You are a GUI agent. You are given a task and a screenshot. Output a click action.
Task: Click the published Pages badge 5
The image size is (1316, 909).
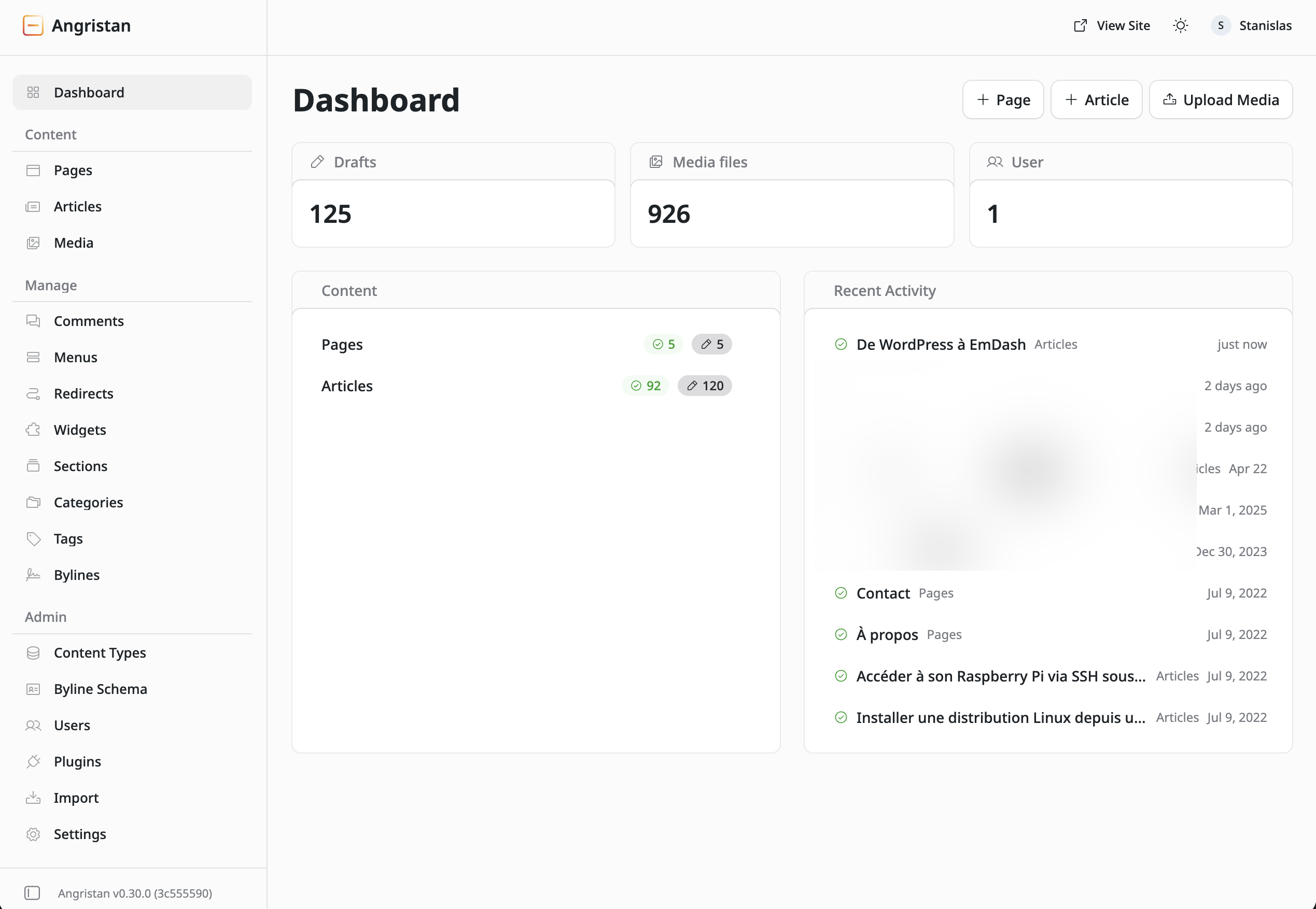pos(663,345)
